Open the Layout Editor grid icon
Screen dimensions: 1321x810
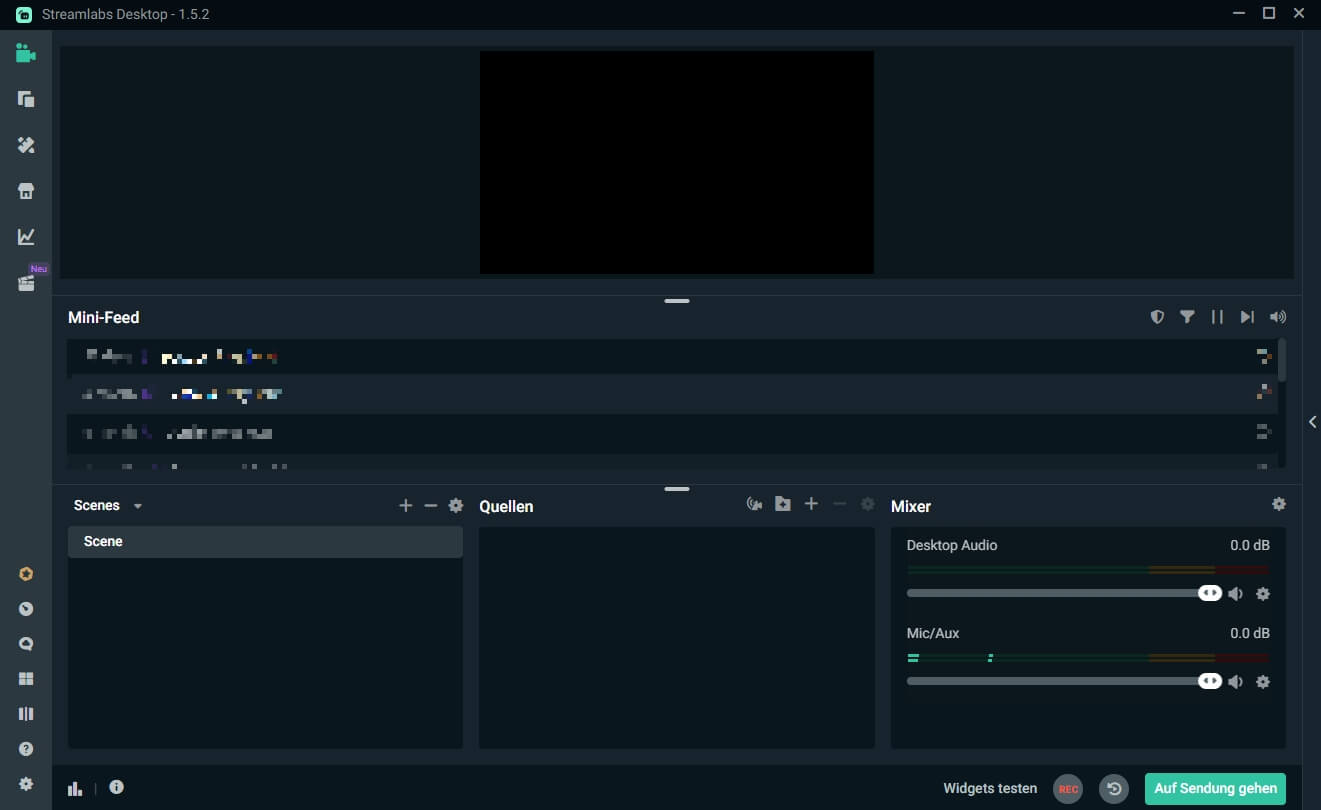tap(26, 679)
